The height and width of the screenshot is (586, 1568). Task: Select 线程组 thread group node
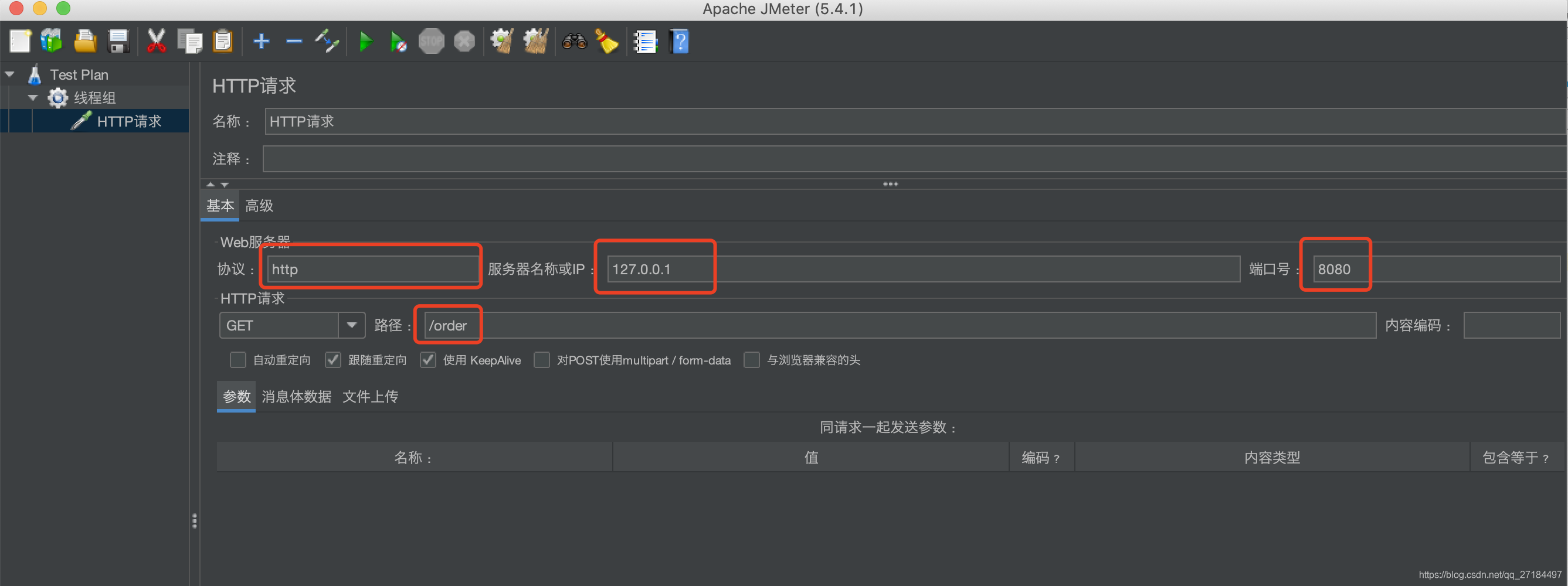(94, 98)
